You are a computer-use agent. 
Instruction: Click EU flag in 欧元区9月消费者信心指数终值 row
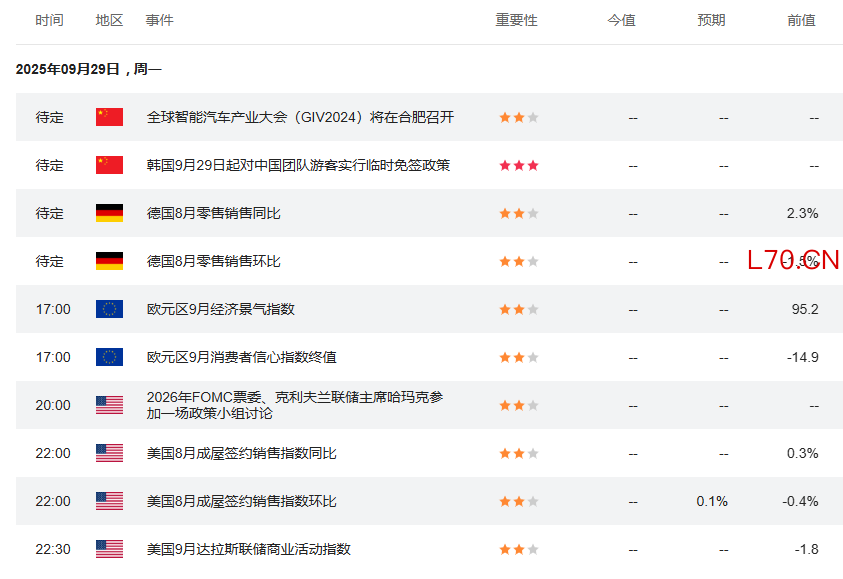point(109,357)
